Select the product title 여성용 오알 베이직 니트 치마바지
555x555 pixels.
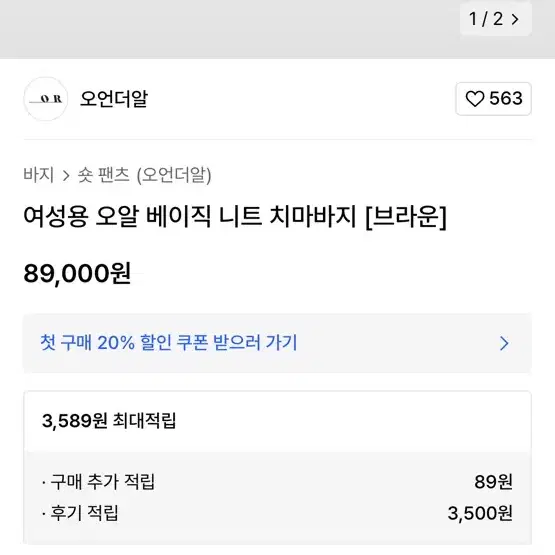(190, 216)
